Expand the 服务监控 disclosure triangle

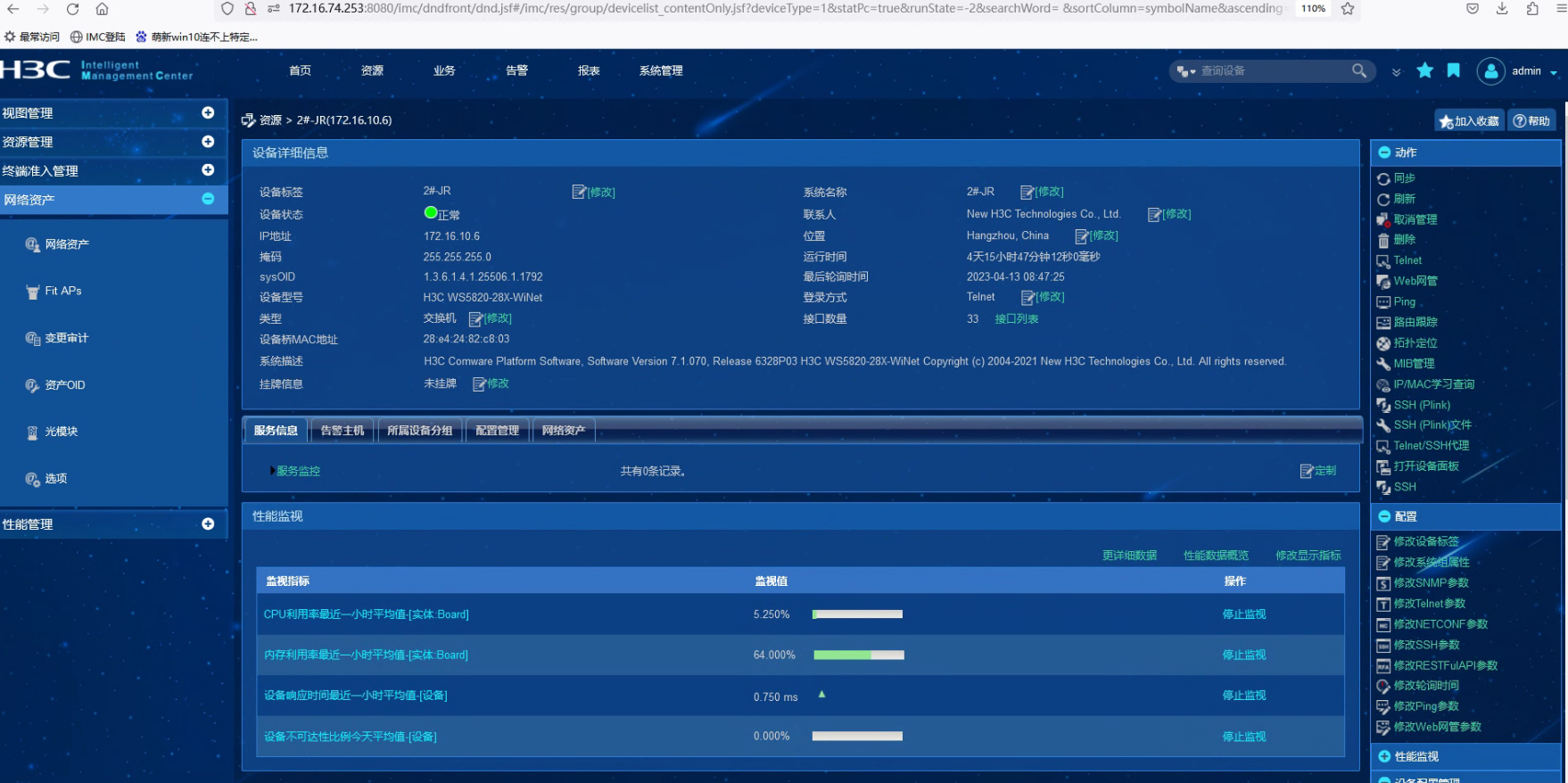click(x=272, y=471)
